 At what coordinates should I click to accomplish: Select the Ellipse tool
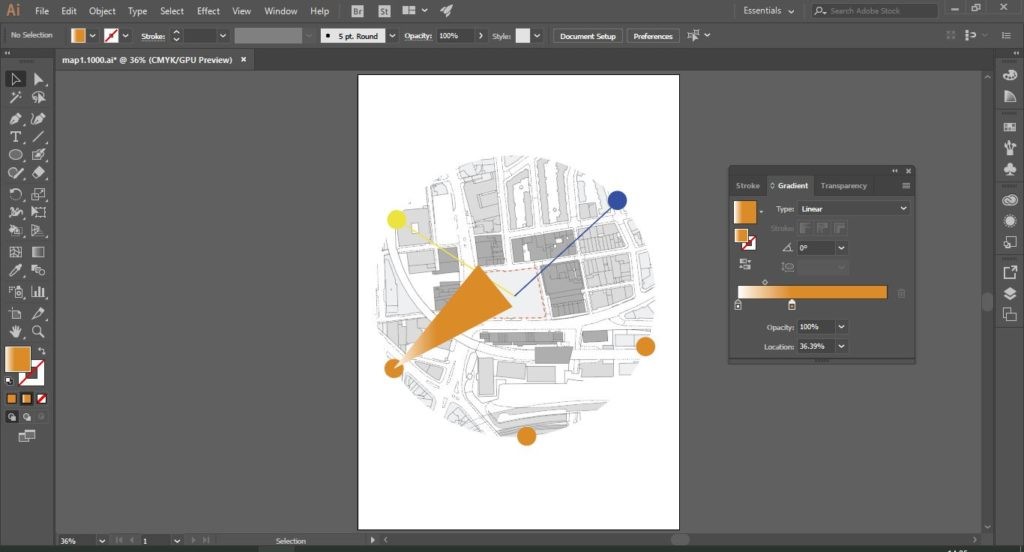point(15,155)
